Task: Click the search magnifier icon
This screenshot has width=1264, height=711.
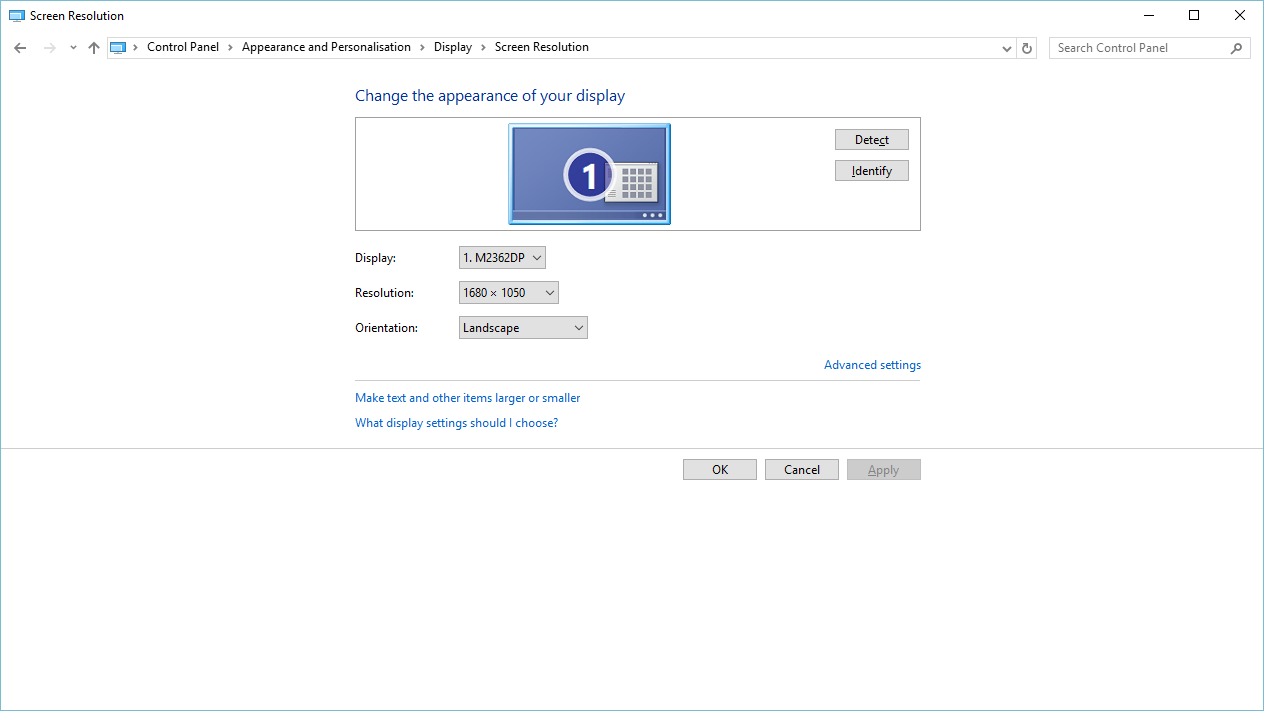Action: [1237, 48]
